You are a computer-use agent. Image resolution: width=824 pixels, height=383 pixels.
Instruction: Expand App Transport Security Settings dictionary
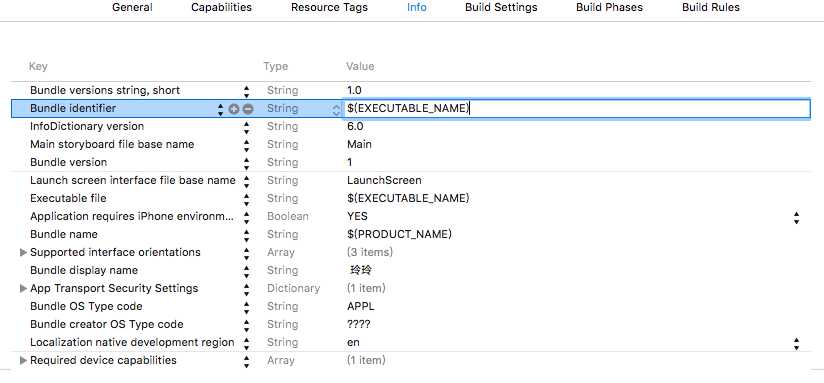23,288
